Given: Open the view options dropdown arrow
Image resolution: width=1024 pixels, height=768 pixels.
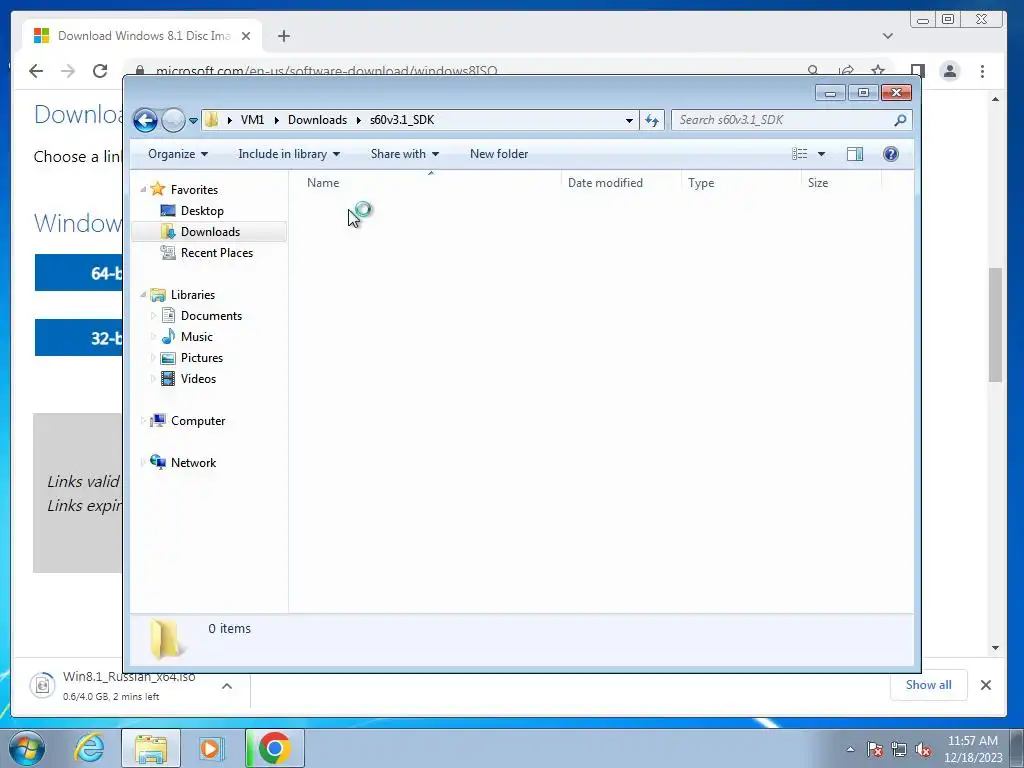Looking at the screenshot, I should [x=822, y=154].
